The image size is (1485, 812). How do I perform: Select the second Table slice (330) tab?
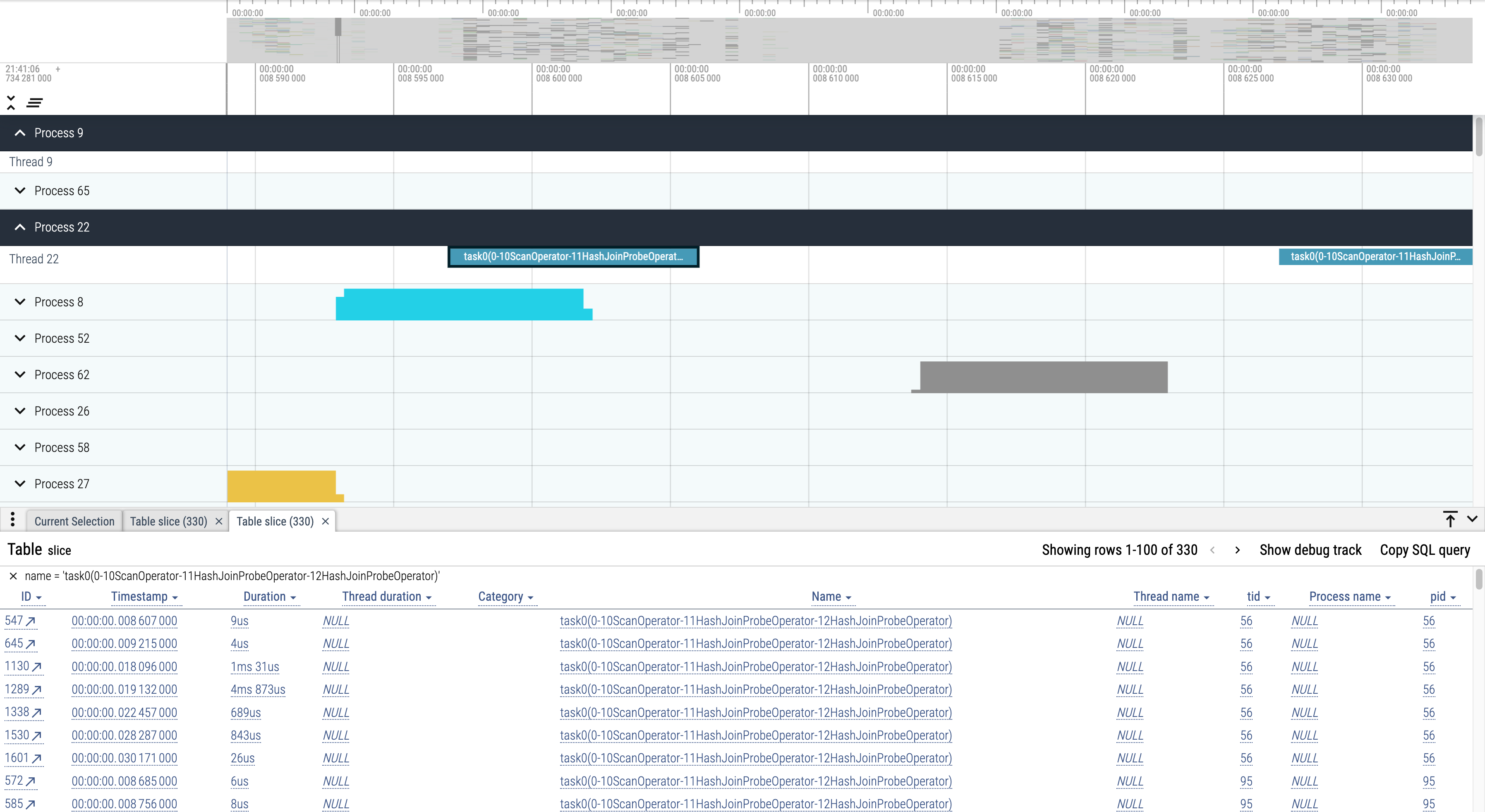pyautogui.click(x=274, y=521)
